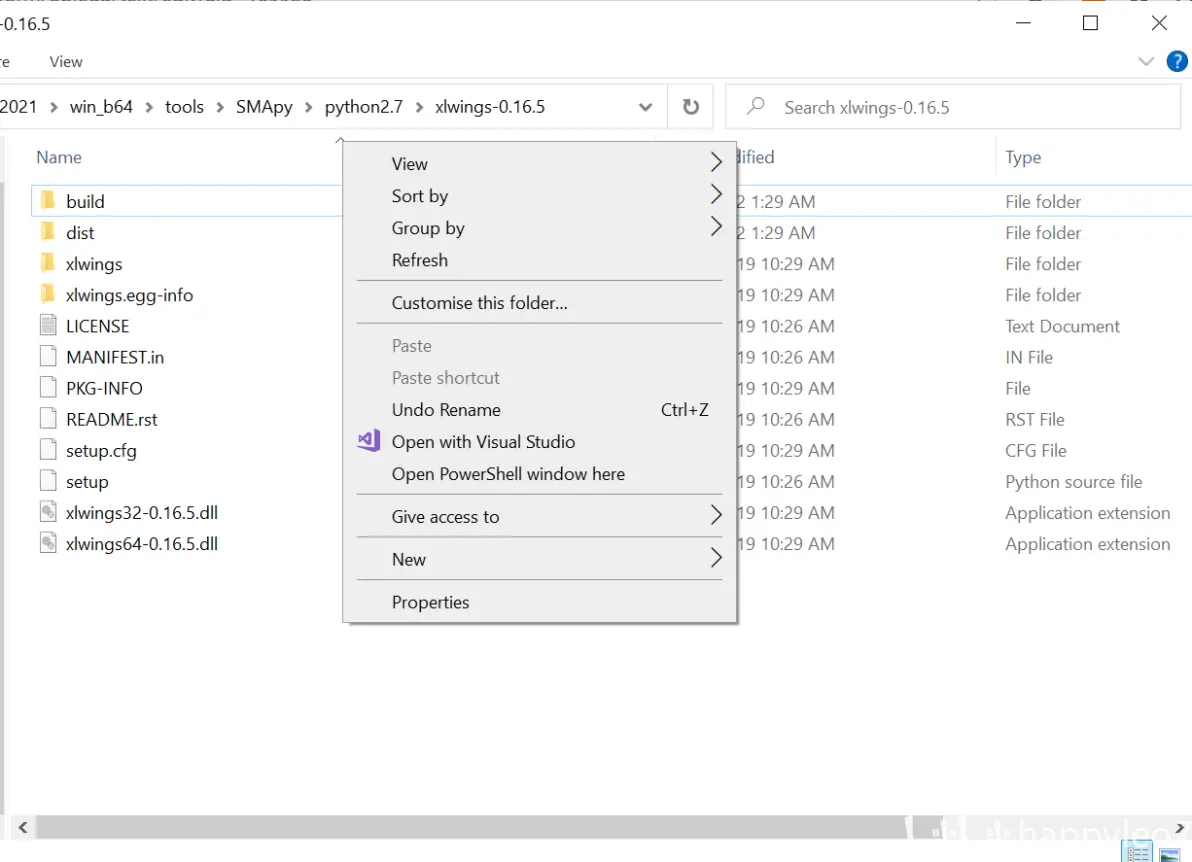The height and width of the screenshot is (862, 1192).
Task: Choose Open PowerShell window here
Action: click(539, 474)
